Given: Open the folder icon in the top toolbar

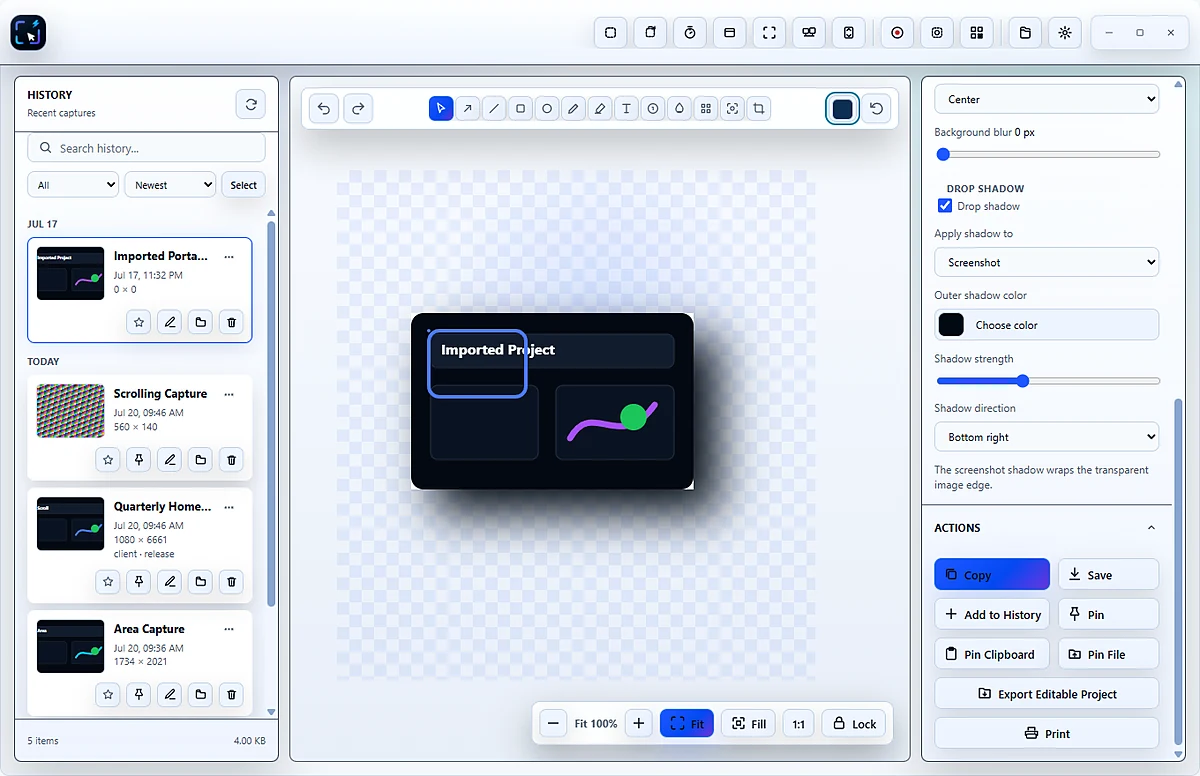Looking at the screenshot, I should [x=1025, y=33].
